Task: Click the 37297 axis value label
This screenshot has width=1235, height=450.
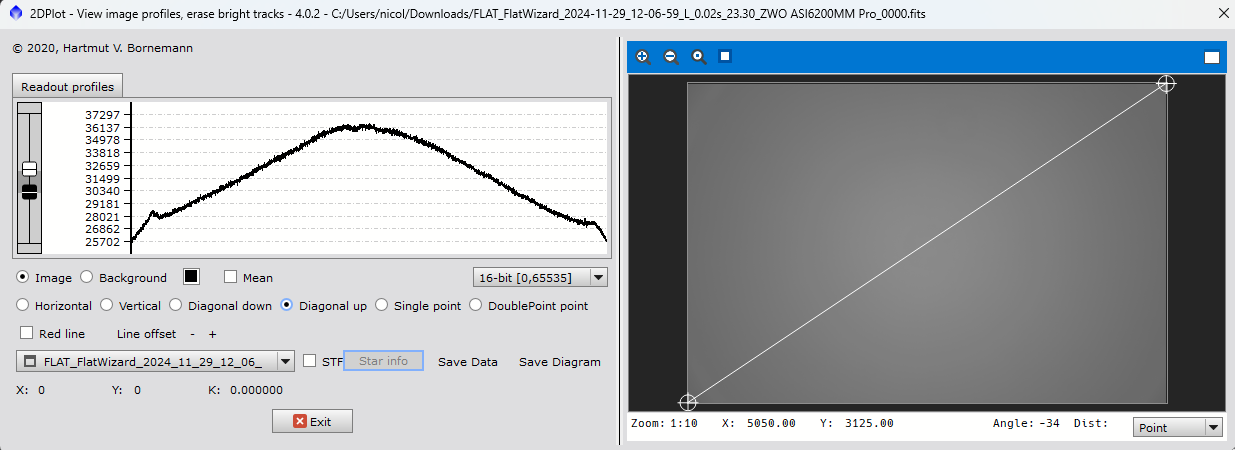Action: click(103, 115)
